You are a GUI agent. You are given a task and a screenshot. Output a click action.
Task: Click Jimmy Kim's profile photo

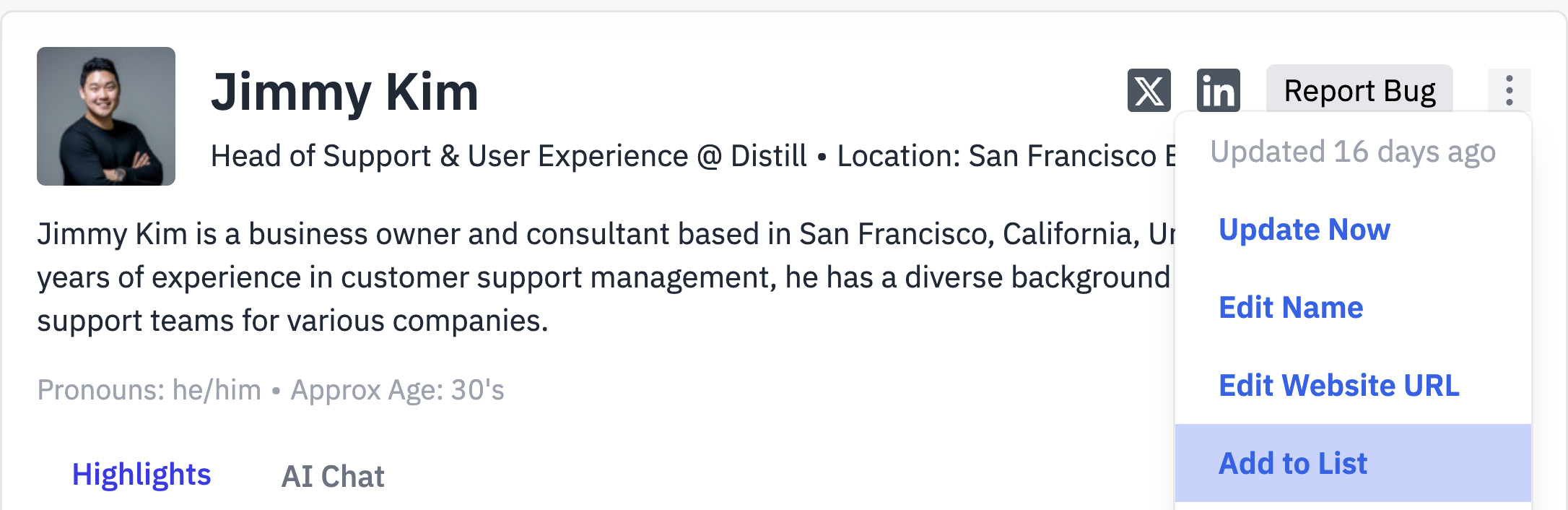106,116
